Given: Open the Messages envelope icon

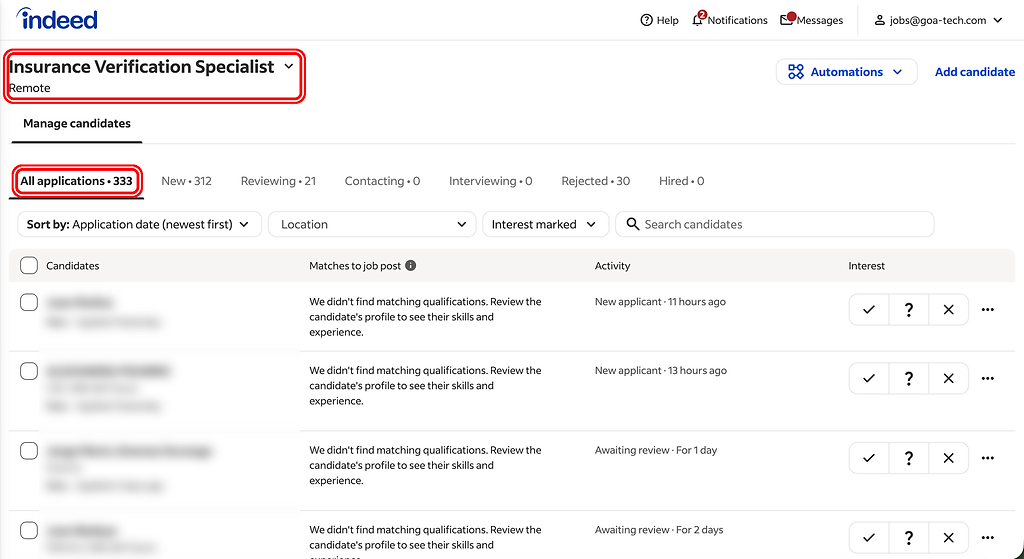Looking at the screenshot, I should (x=787, y=20).
